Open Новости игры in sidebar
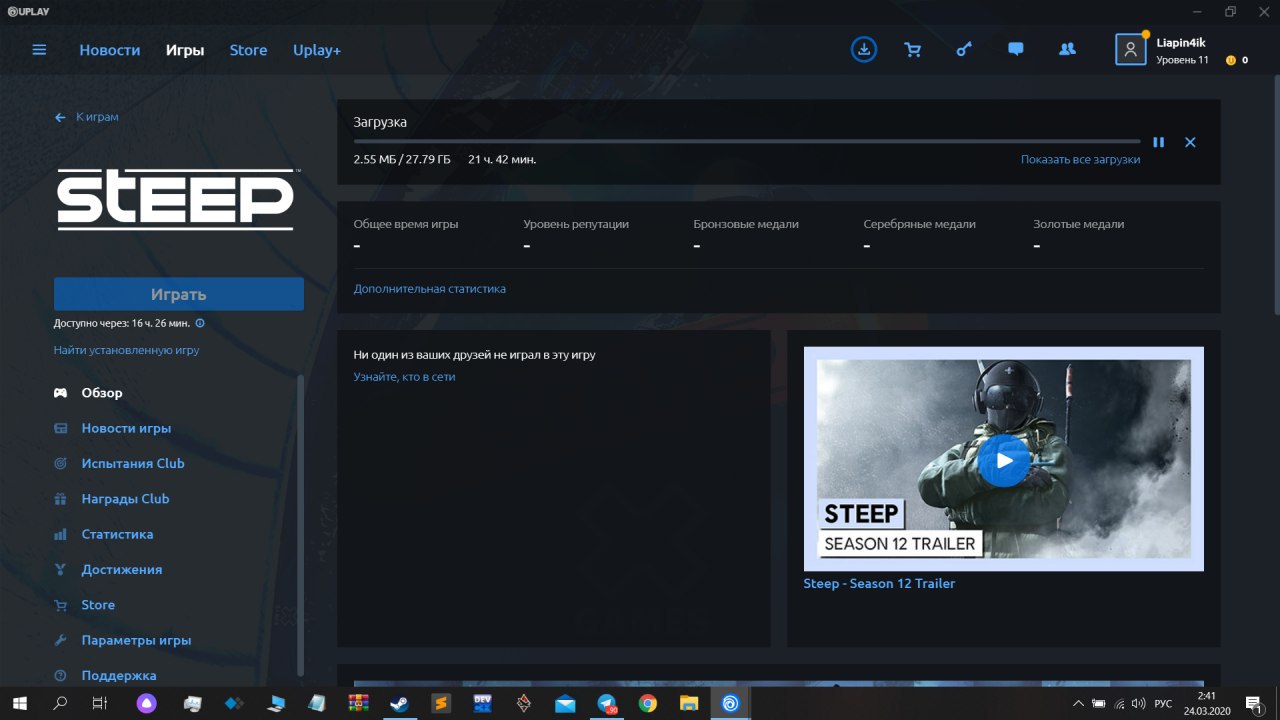Screen dimensions: 1280x720 [x=126, y=428]
